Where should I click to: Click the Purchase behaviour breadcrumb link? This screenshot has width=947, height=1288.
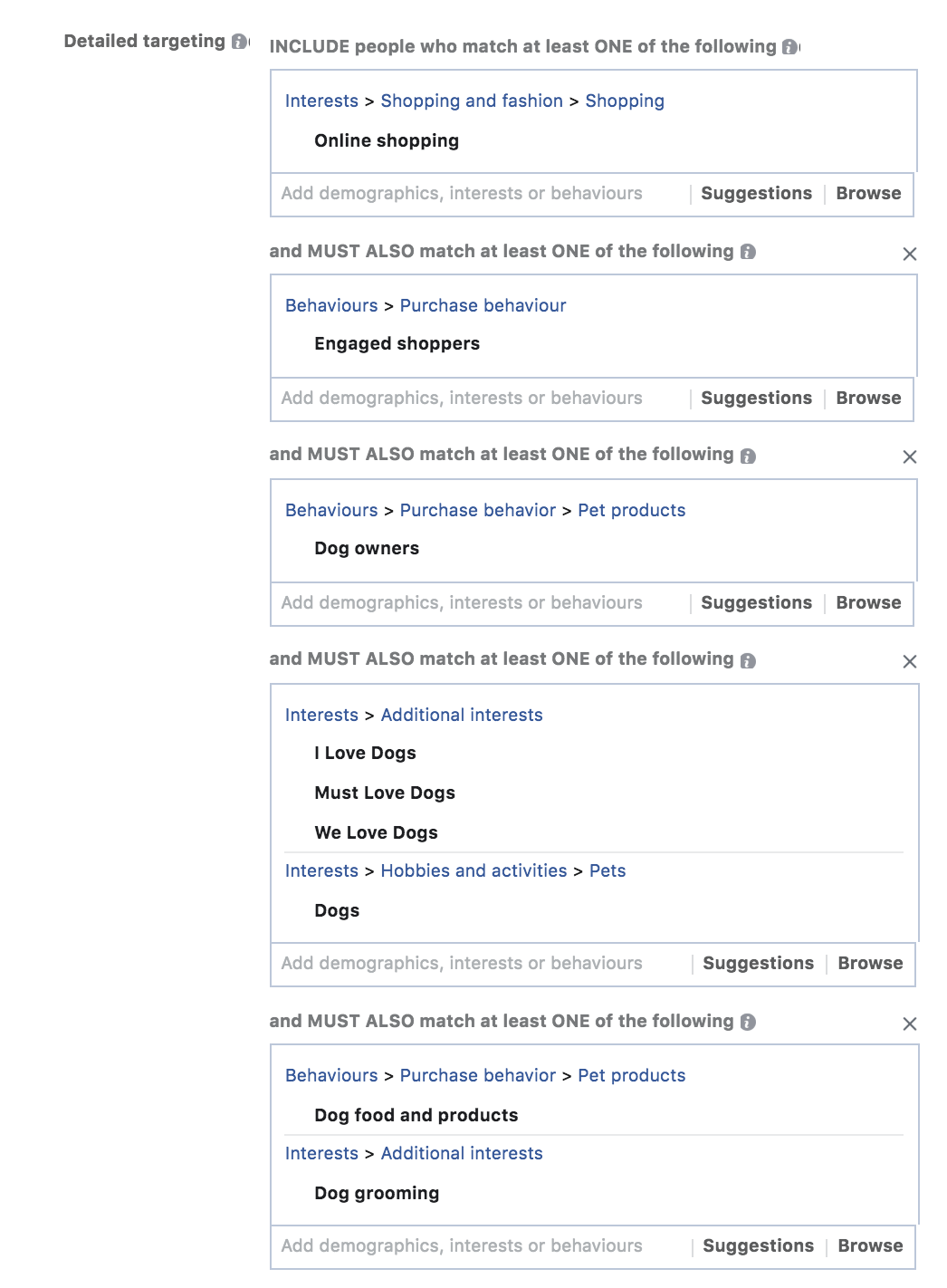coord(483,305)
